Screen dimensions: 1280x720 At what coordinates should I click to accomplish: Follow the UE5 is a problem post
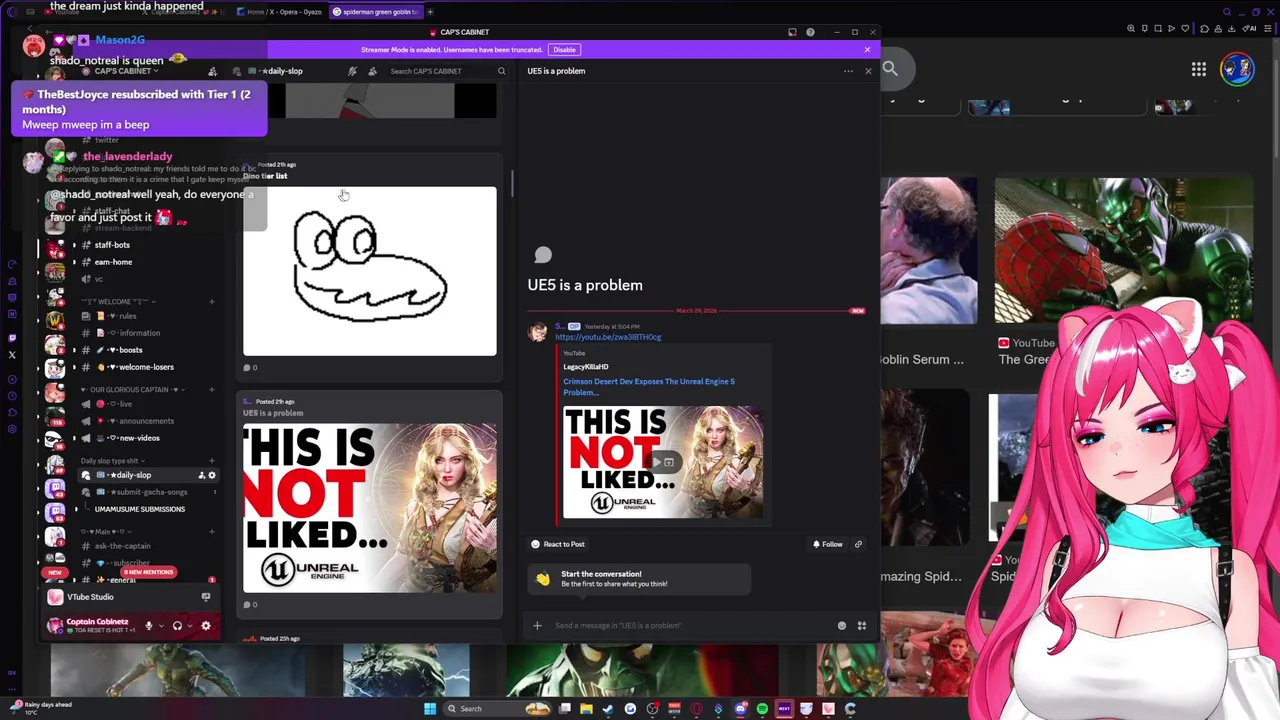[x=827, y=544]
